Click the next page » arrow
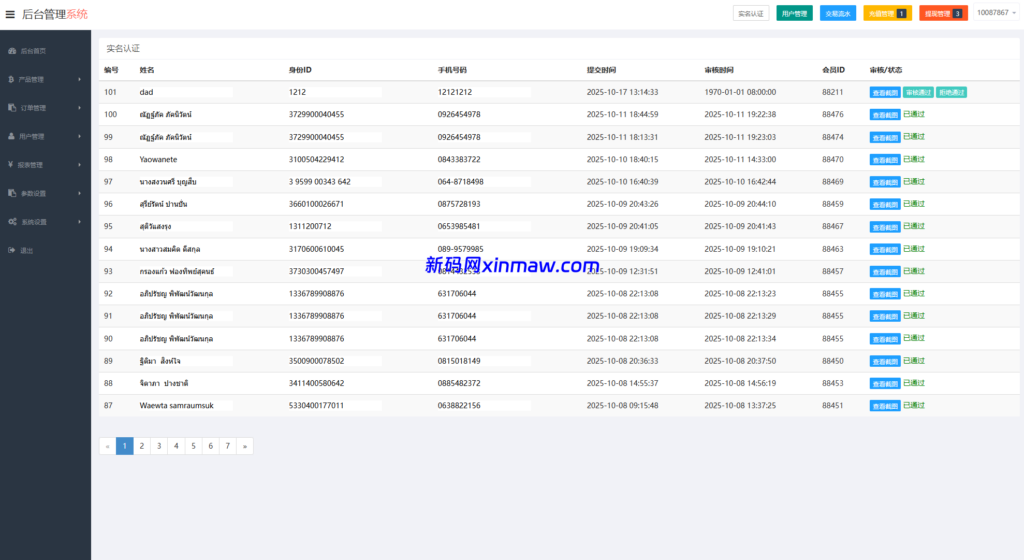Viewport: 1024px width, 560px height. tap(245, 446)
